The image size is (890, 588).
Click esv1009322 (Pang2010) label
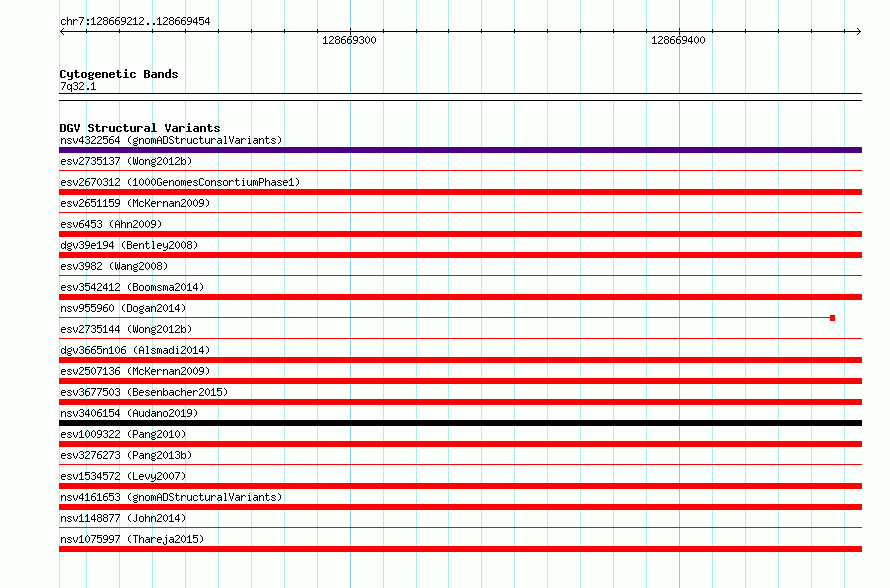(123, 434)
